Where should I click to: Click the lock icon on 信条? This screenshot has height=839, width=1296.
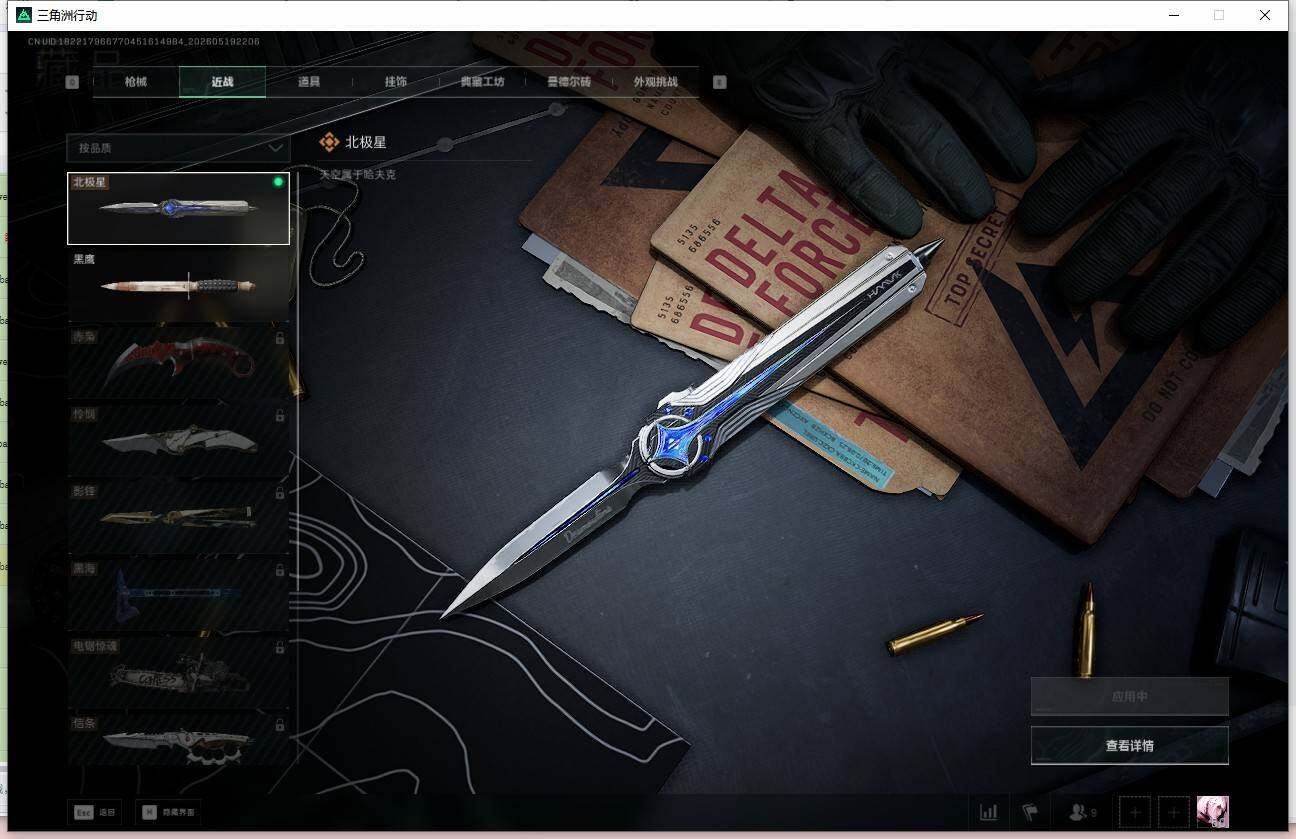point(279,724)
